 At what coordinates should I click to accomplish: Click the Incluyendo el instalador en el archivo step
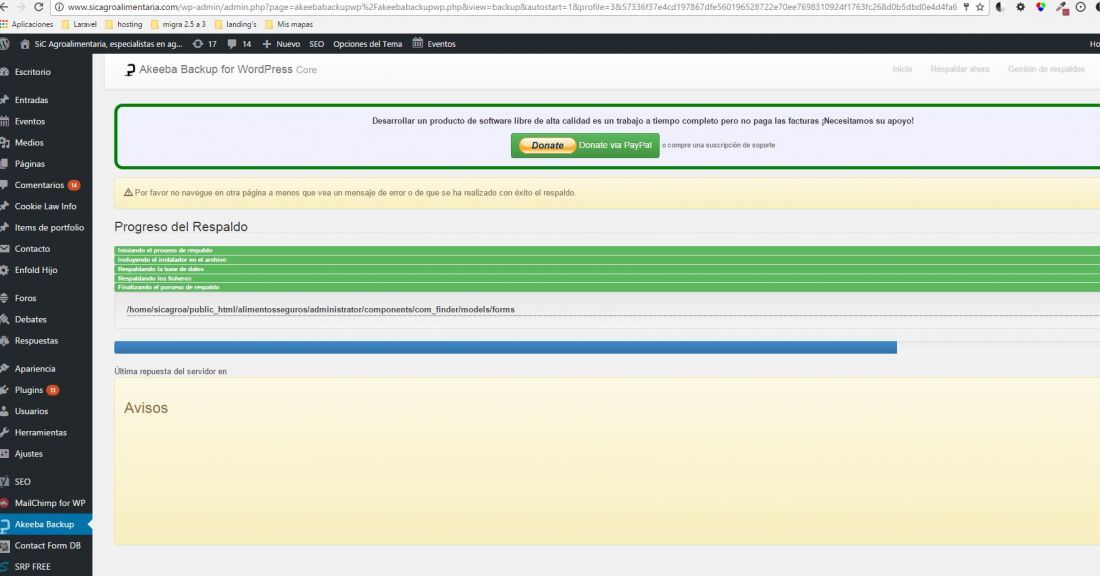coord(607,260)
